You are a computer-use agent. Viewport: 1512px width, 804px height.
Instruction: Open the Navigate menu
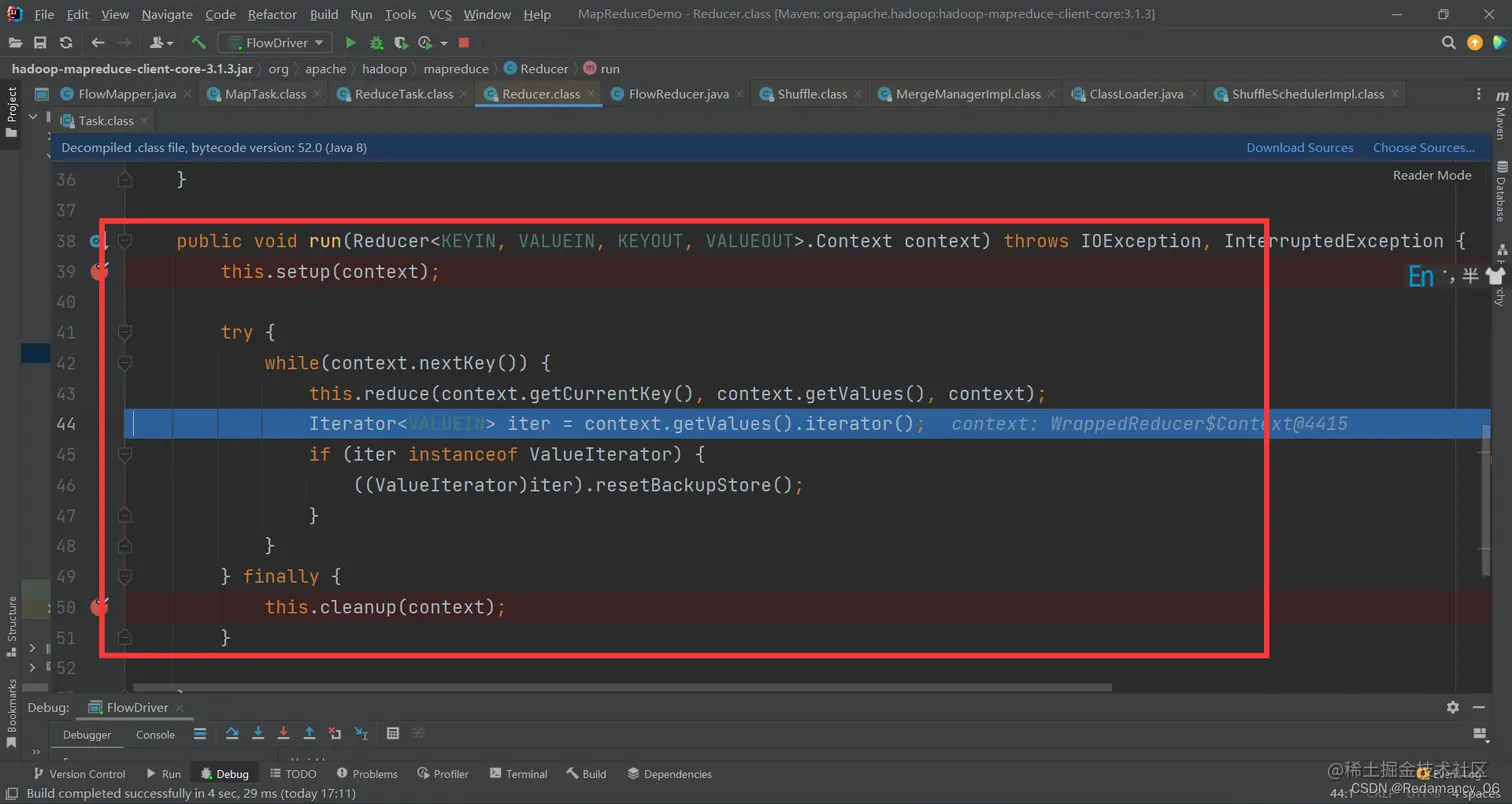[x=167, y=14]
